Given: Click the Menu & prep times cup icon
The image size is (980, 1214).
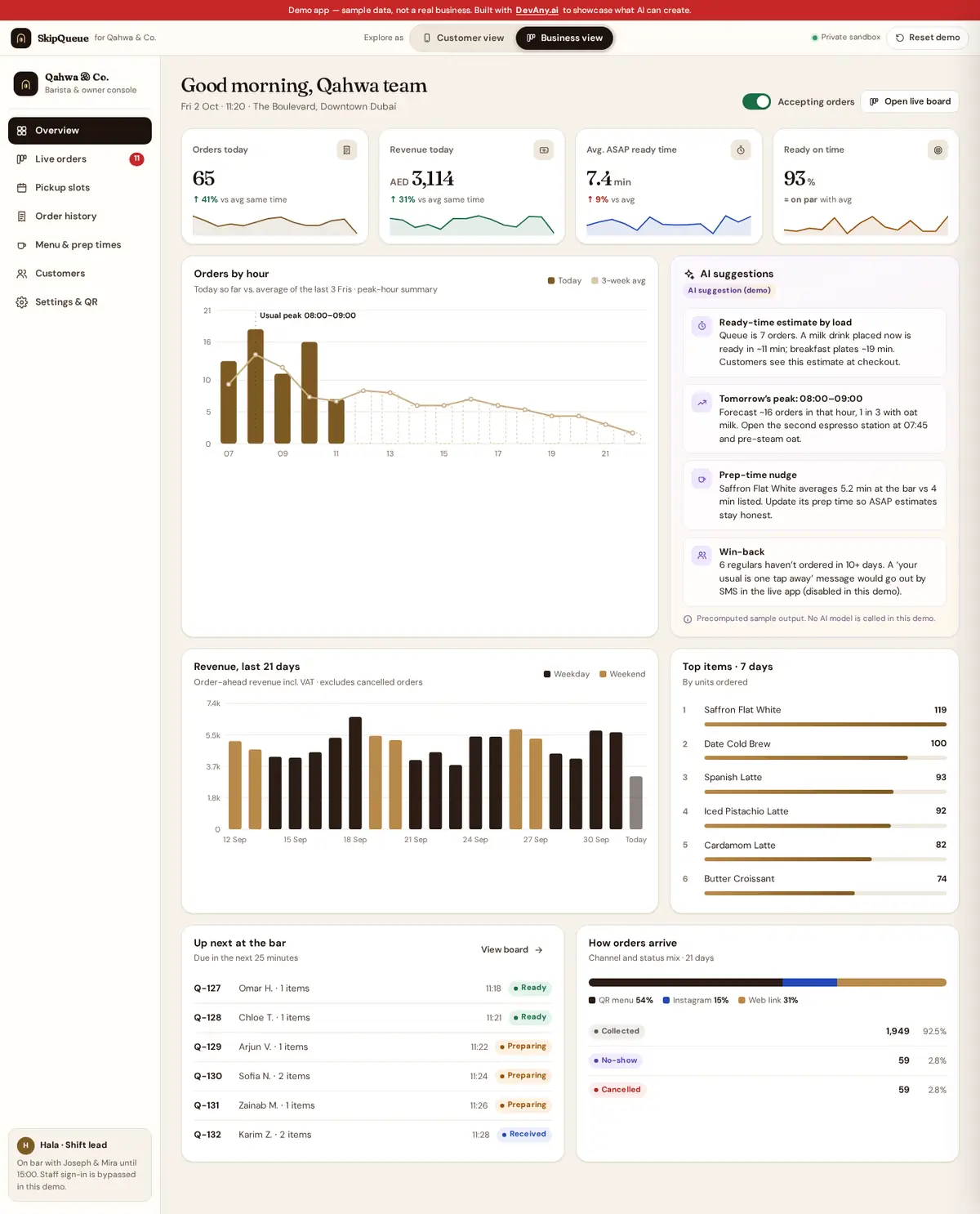Looking at the screenshot, I should (x=22, y=245).
